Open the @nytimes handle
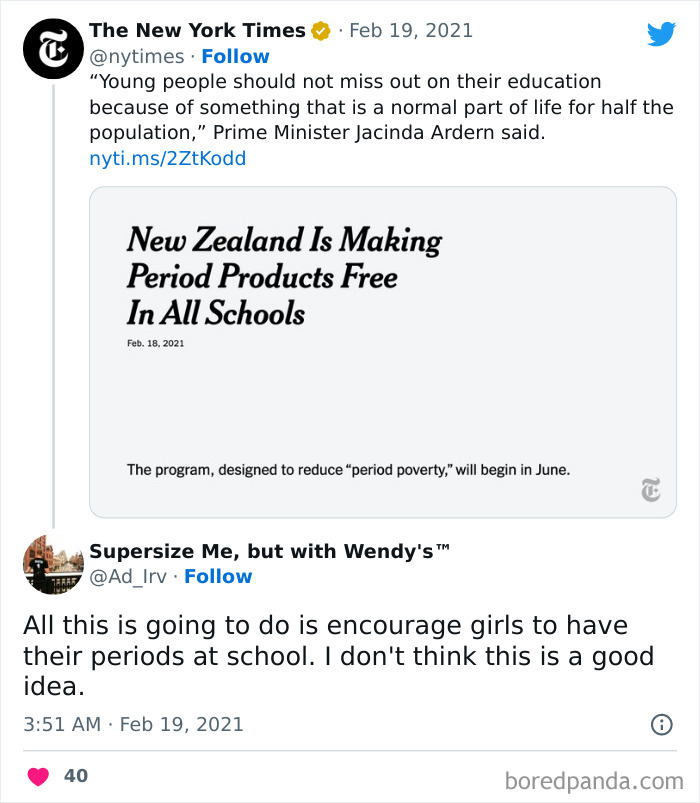This screenshot has height=803, width=700. point(136,57)
